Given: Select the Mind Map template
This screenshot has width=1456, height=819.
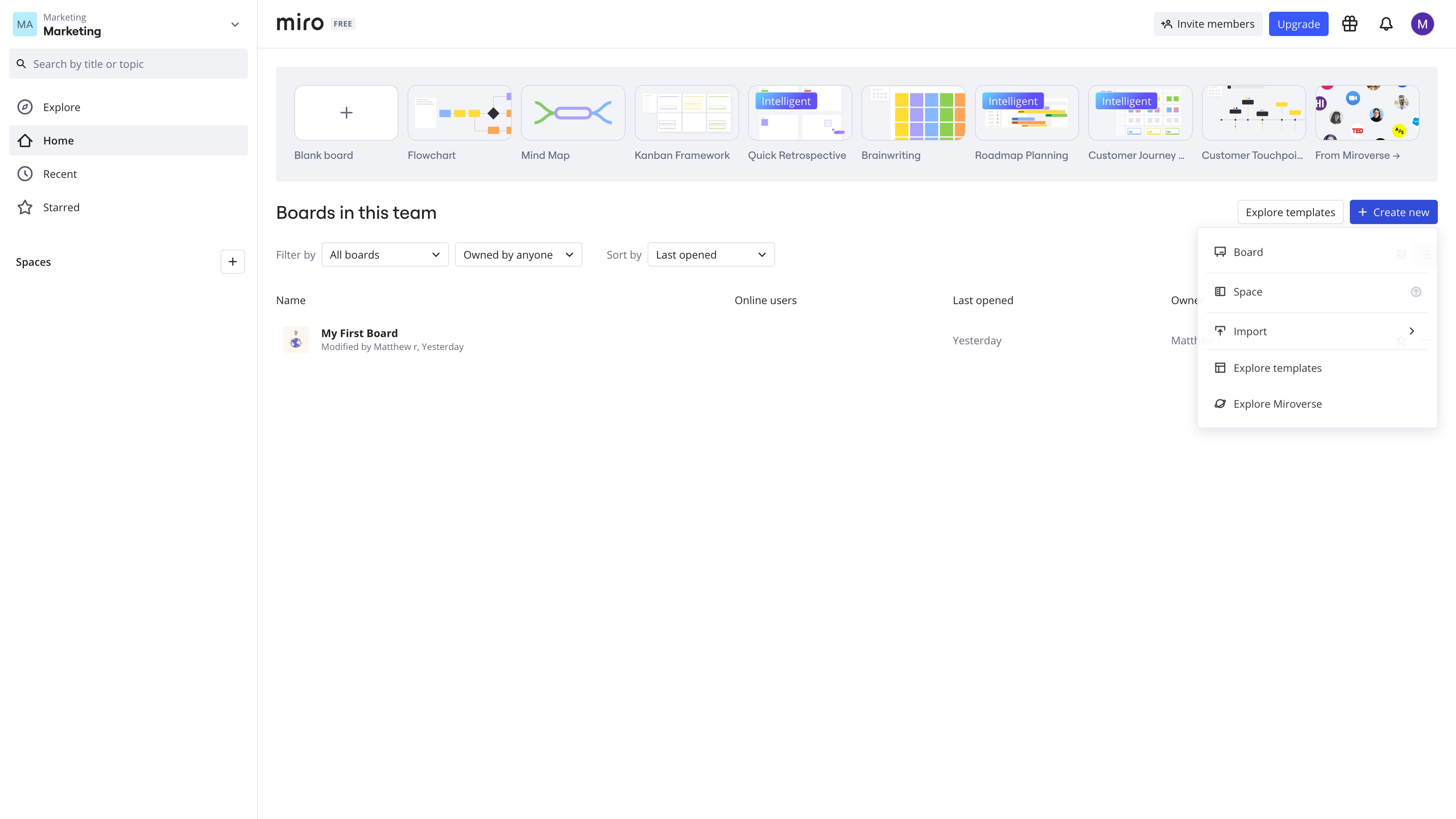Looking at the screenshot, I should pyautogui.click(x=573, y=113).
